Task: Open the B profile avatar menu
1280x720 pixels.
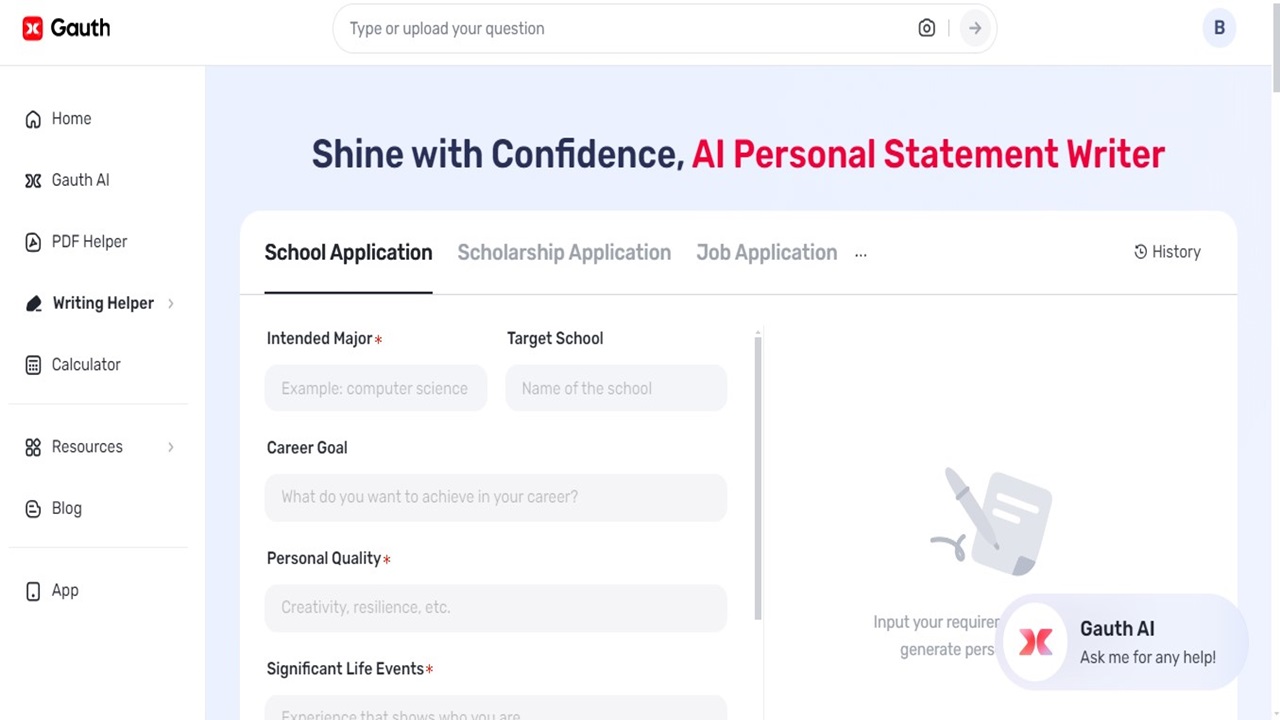Action: pyautogui.click(x=1219, y=28)
